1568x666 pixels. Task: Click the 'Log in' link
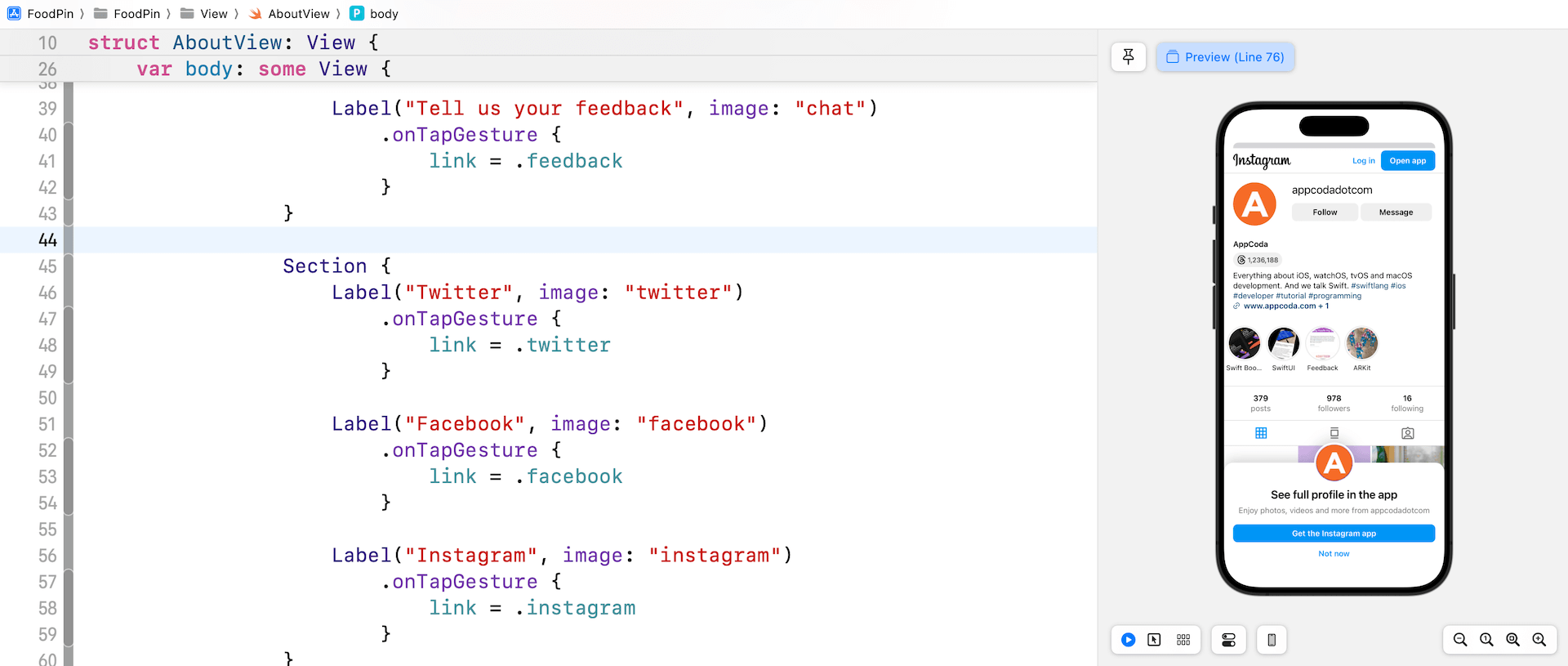click(1363, 161)
